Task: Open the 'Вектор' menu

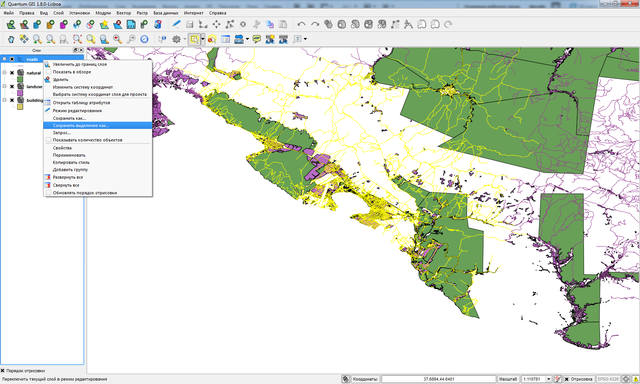Action: click(x=124, y=13)
